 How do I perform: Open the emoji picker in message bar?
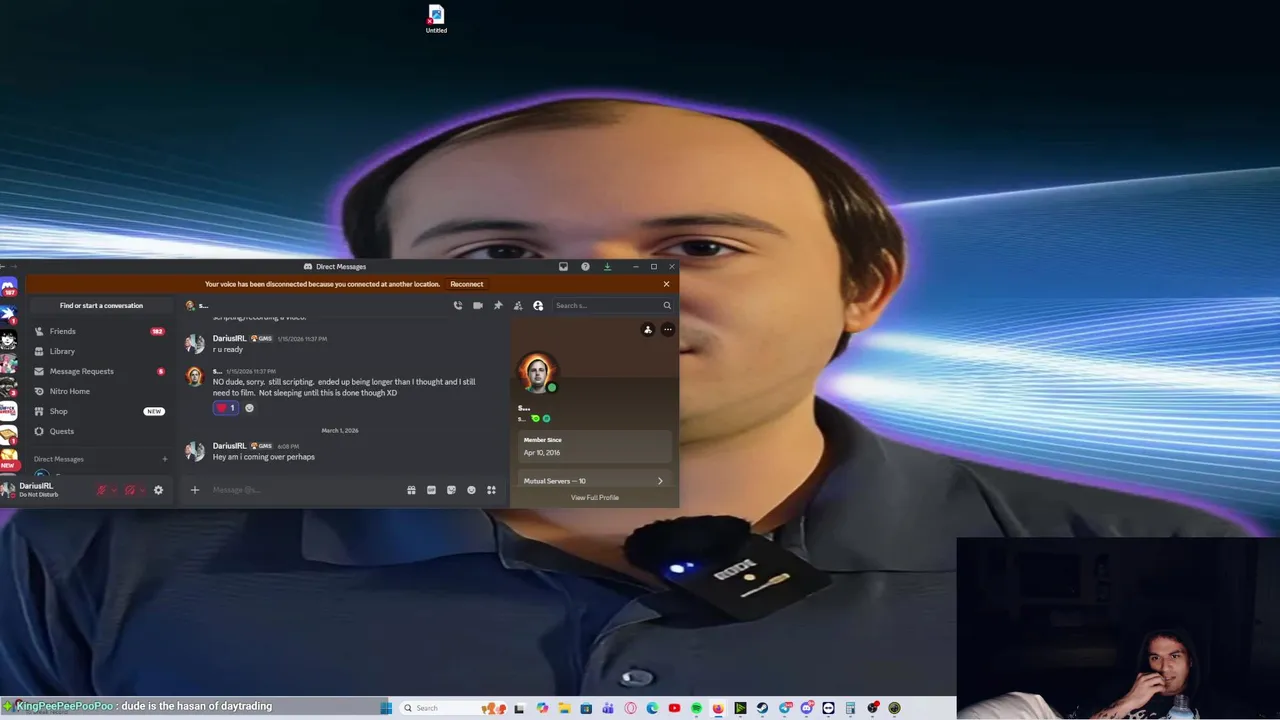pyautogui.click(x=471, y=490)
